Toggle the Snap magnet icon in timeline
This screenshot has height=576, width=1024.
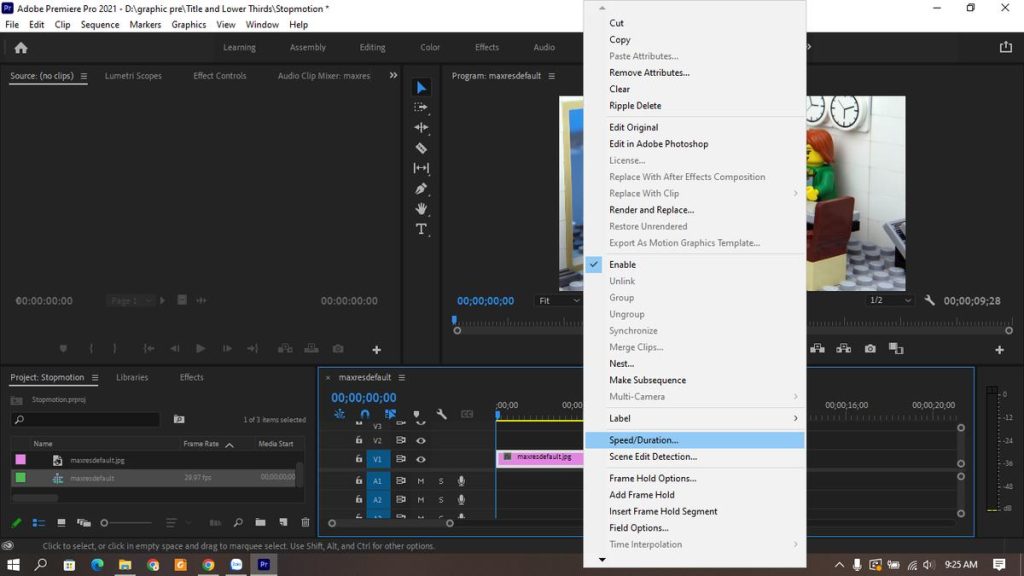tap(365, 414)
